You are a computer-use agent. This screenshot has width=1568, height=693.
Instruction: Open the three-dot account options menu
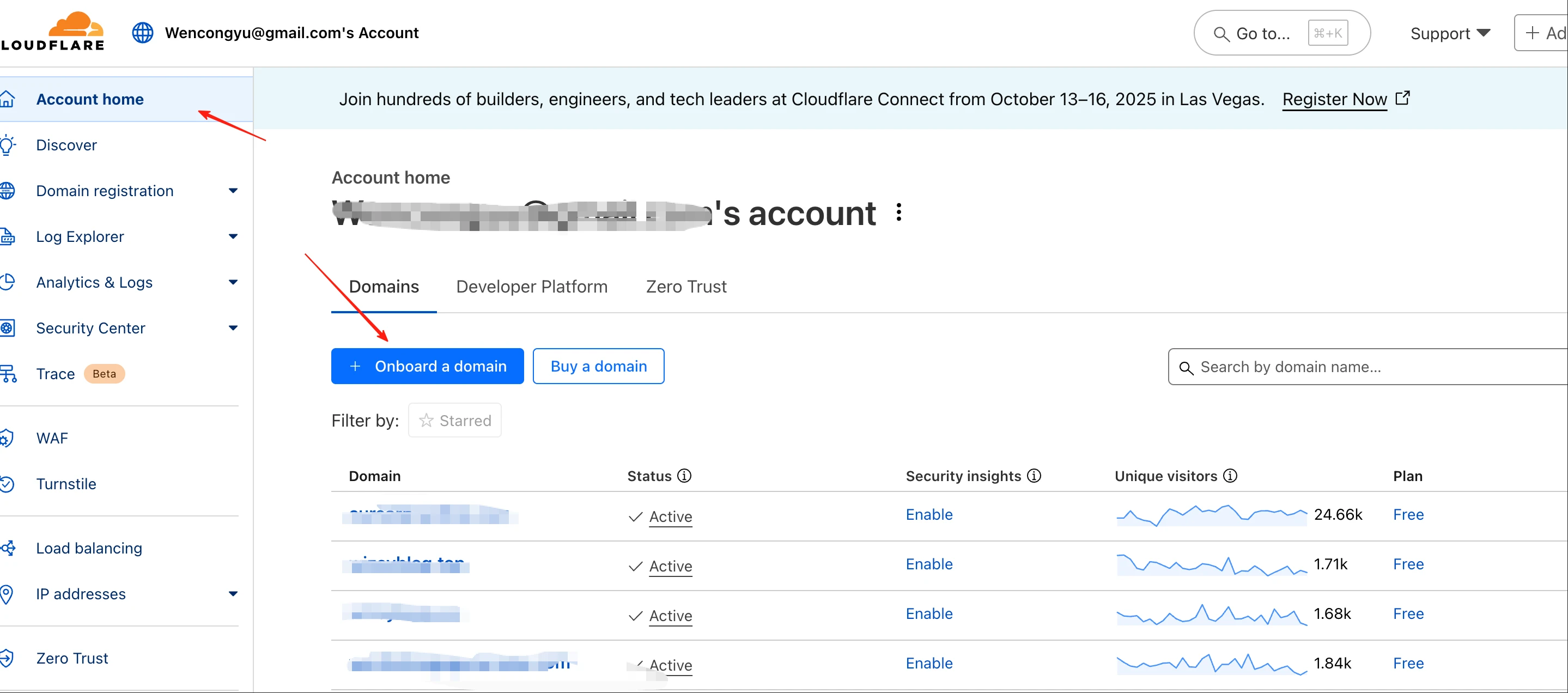click(x=898, y=212)
